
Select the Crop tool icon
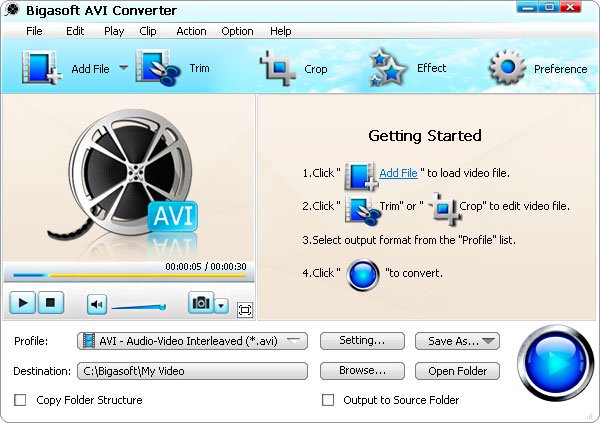pyautogui.click(x=278, y=68)
